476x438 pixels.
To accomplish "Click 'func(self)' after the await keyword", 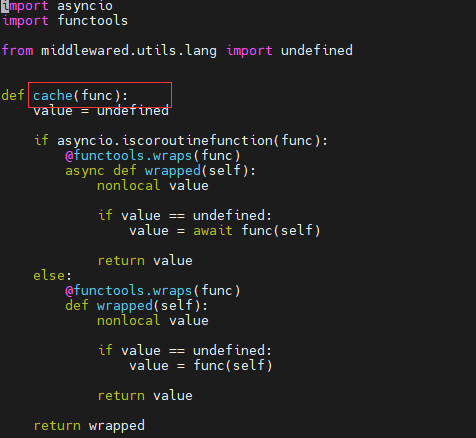I will pyautogui.click(x=281, y=231).
